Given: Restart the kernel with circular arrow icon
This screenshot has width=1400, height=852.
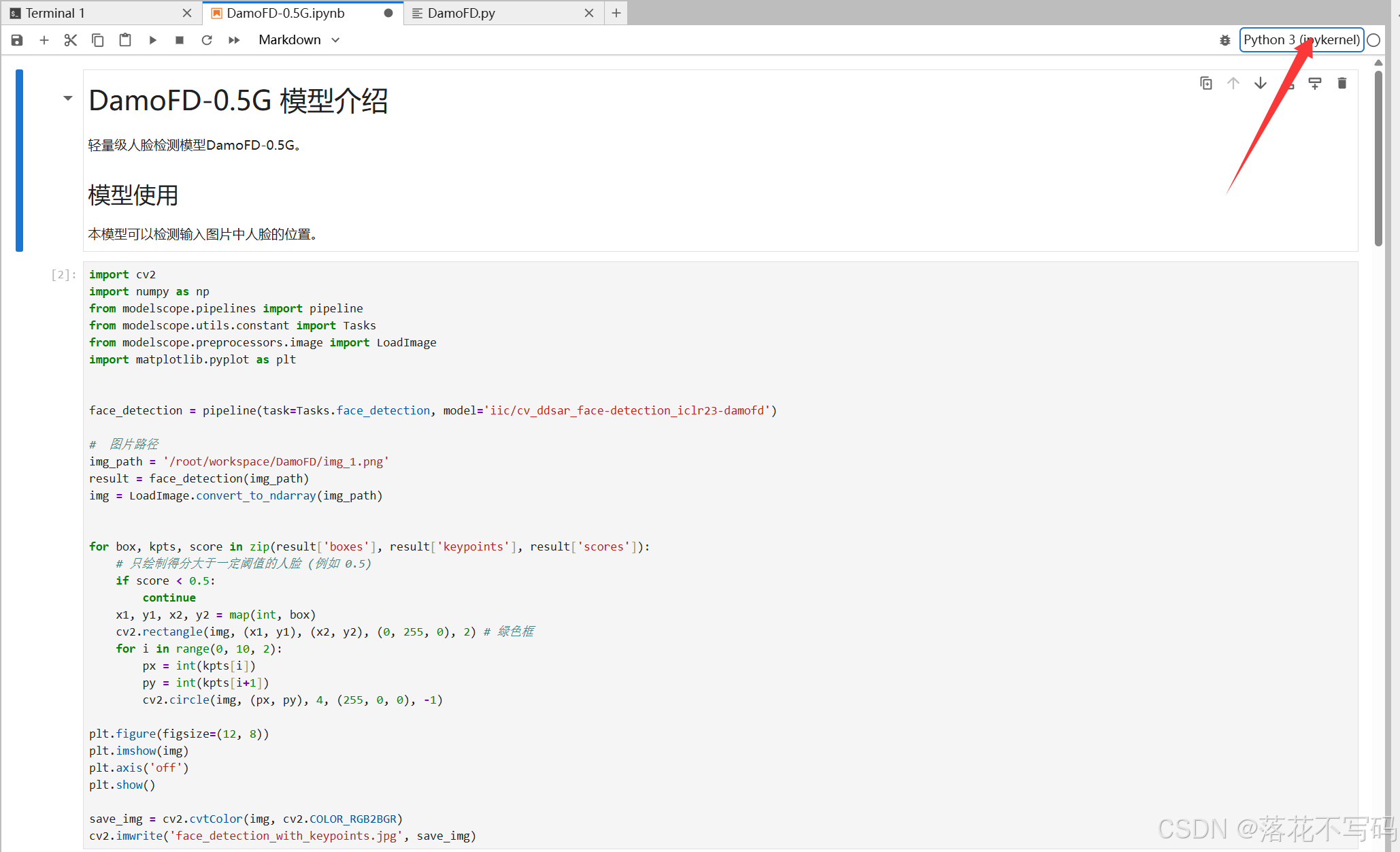Looking at the screenshot, I should [207, 40].
